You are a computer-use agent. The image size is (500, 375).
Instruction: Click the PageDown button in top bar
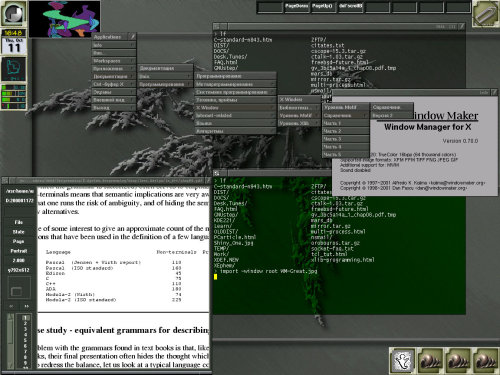click(x=296, y=7)
